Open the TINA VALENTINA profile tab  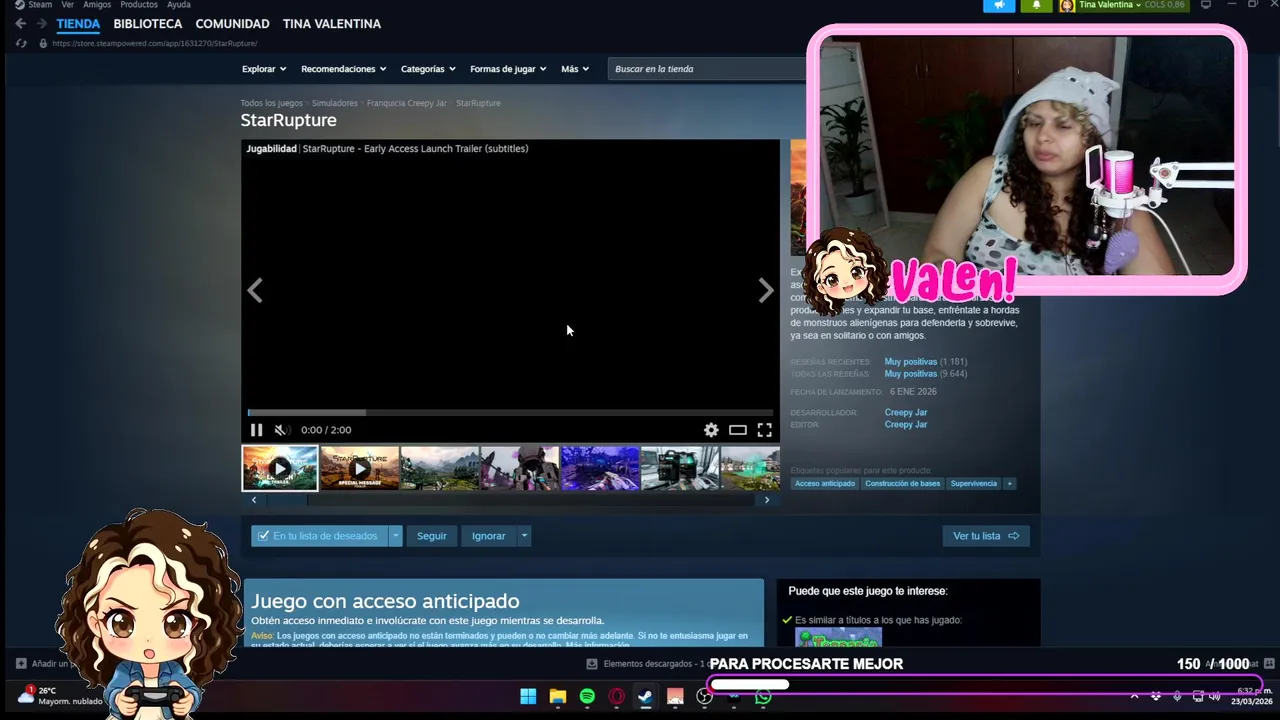pos(332,24)
